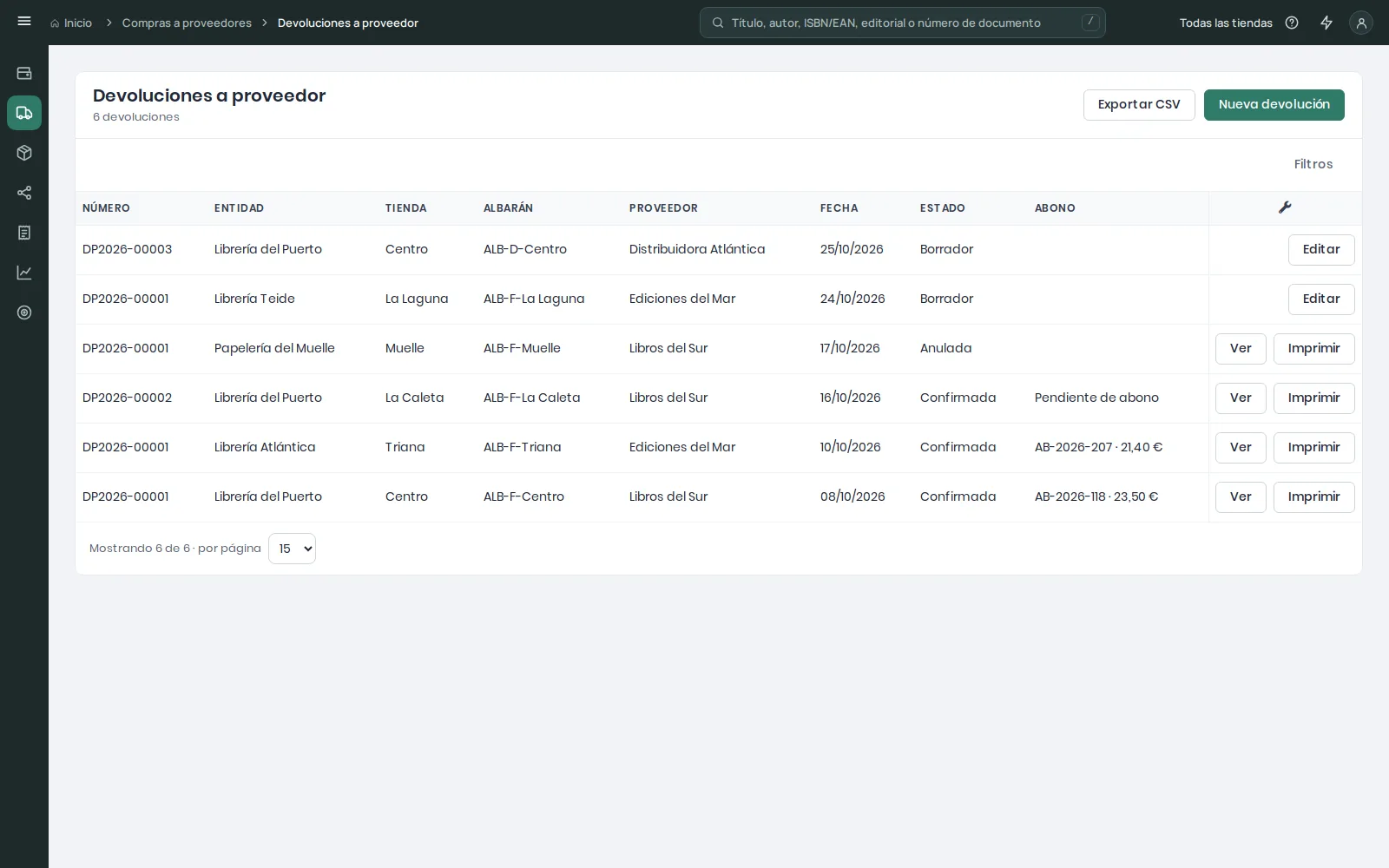Click the ALB-F-La Caleta cell

coord(531,398)
